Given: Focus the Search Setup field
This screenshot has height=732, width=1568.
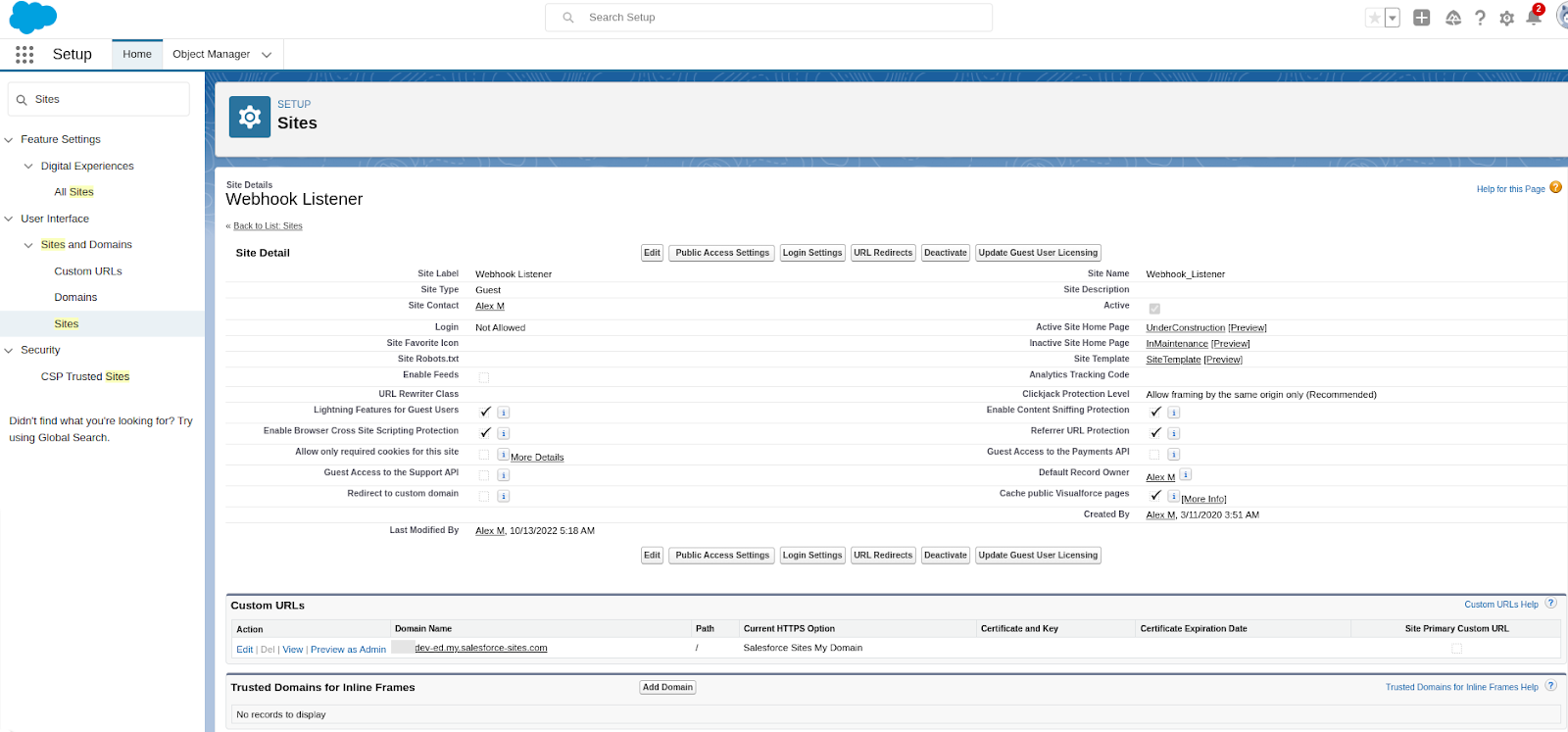Looking at the screenshot, I should click(x=768, y=18).
